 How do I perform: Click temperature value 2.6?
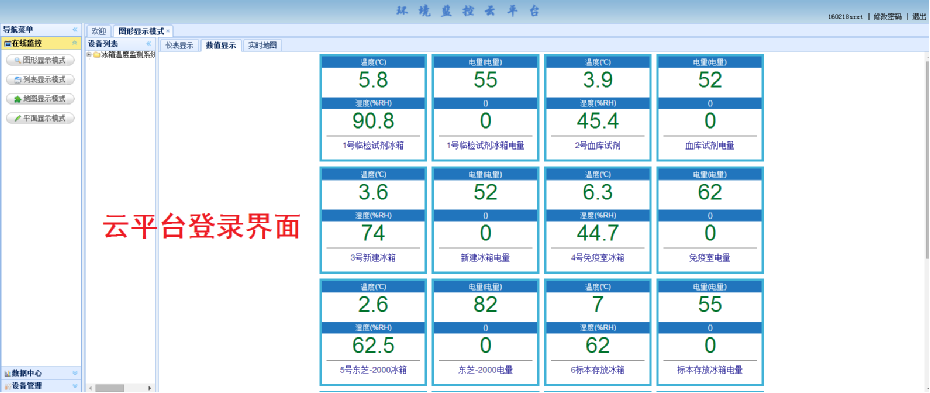click(x=373, y=305)
